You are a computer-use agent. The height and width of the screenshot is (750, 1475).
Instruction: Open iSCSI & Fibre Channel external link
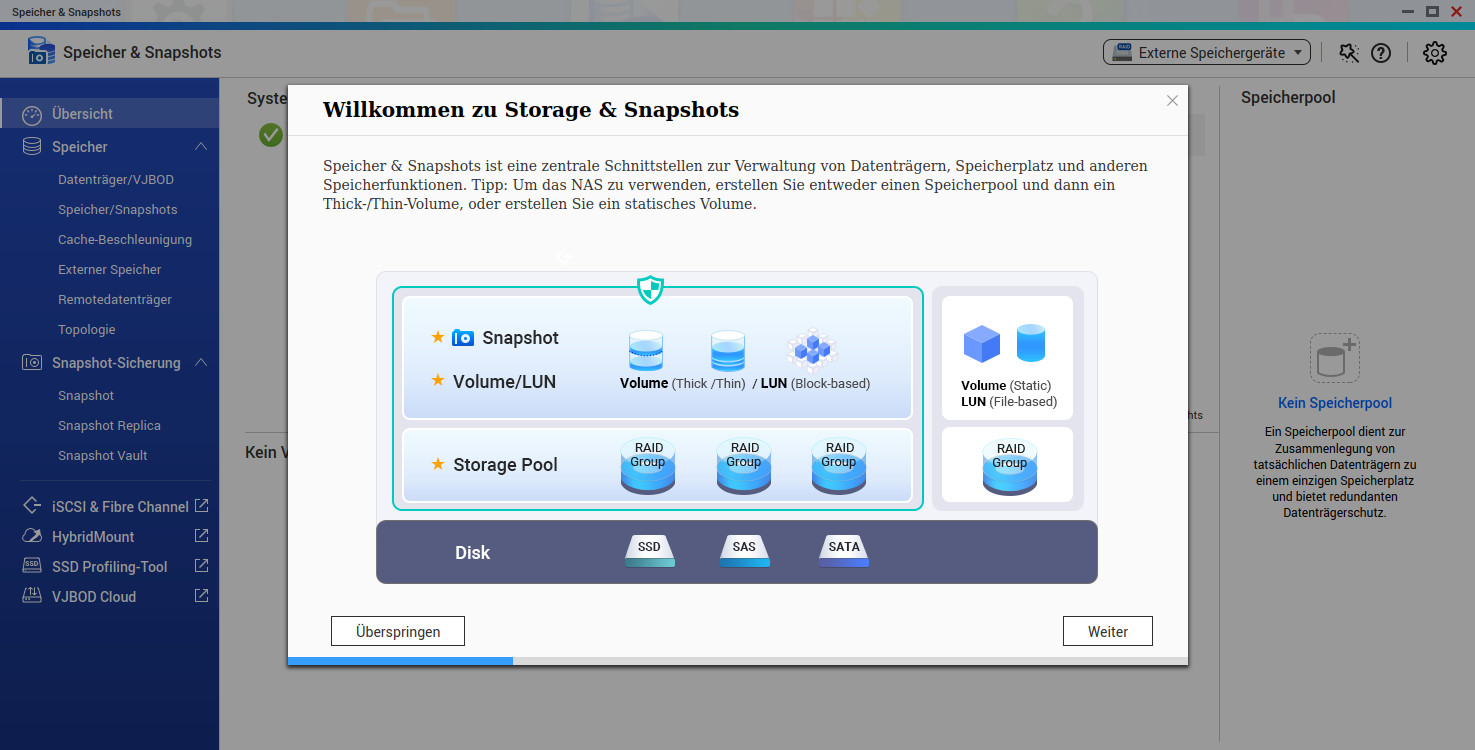click(x=201, y=506)
